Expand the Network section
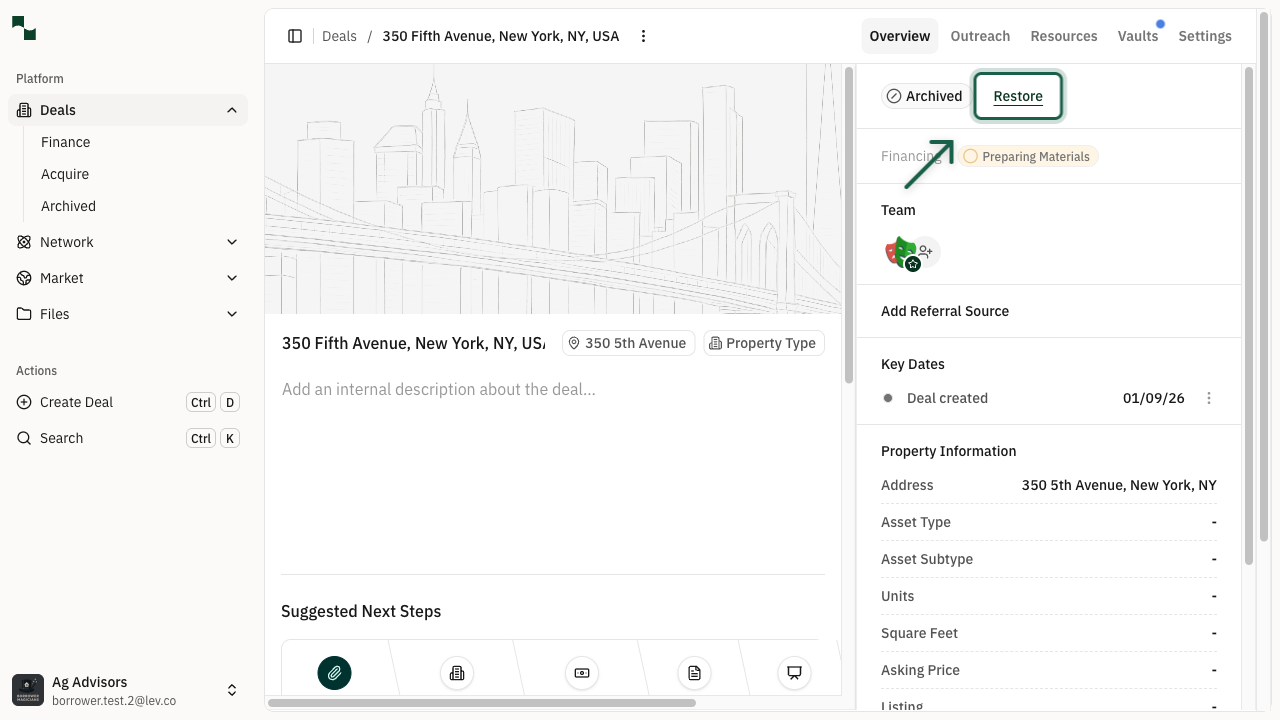1280x720 pixels. click(x=232, y=242)
